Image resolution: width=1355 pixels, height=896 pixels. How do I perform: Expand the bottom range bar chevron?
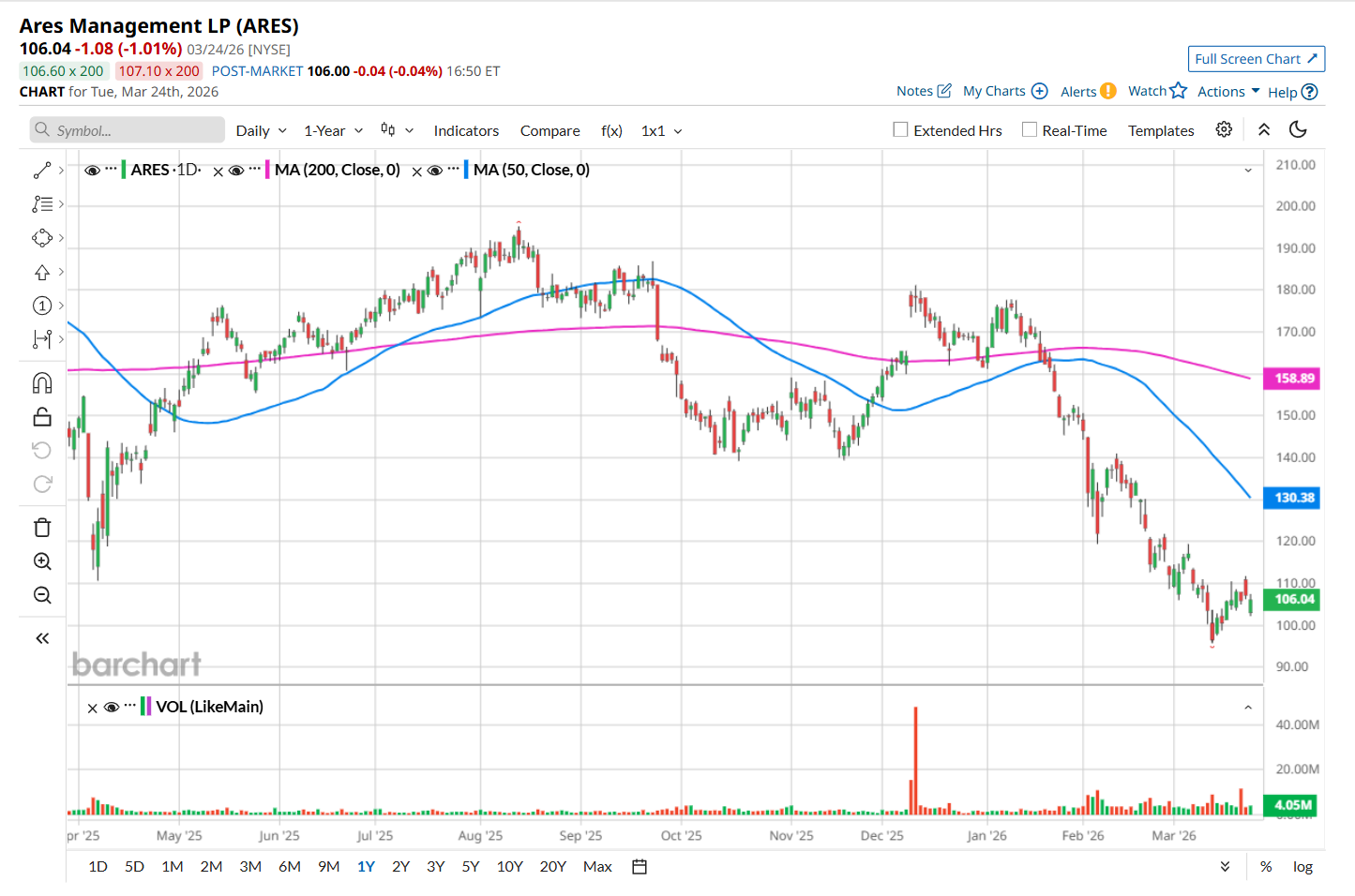coord(1225,867)
